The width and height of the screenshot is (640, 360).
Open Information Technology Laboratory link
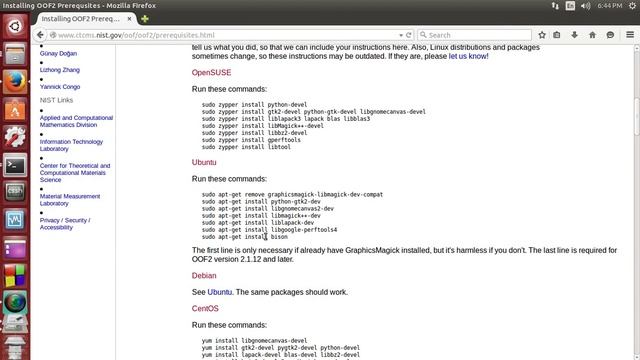coord(71,145)
